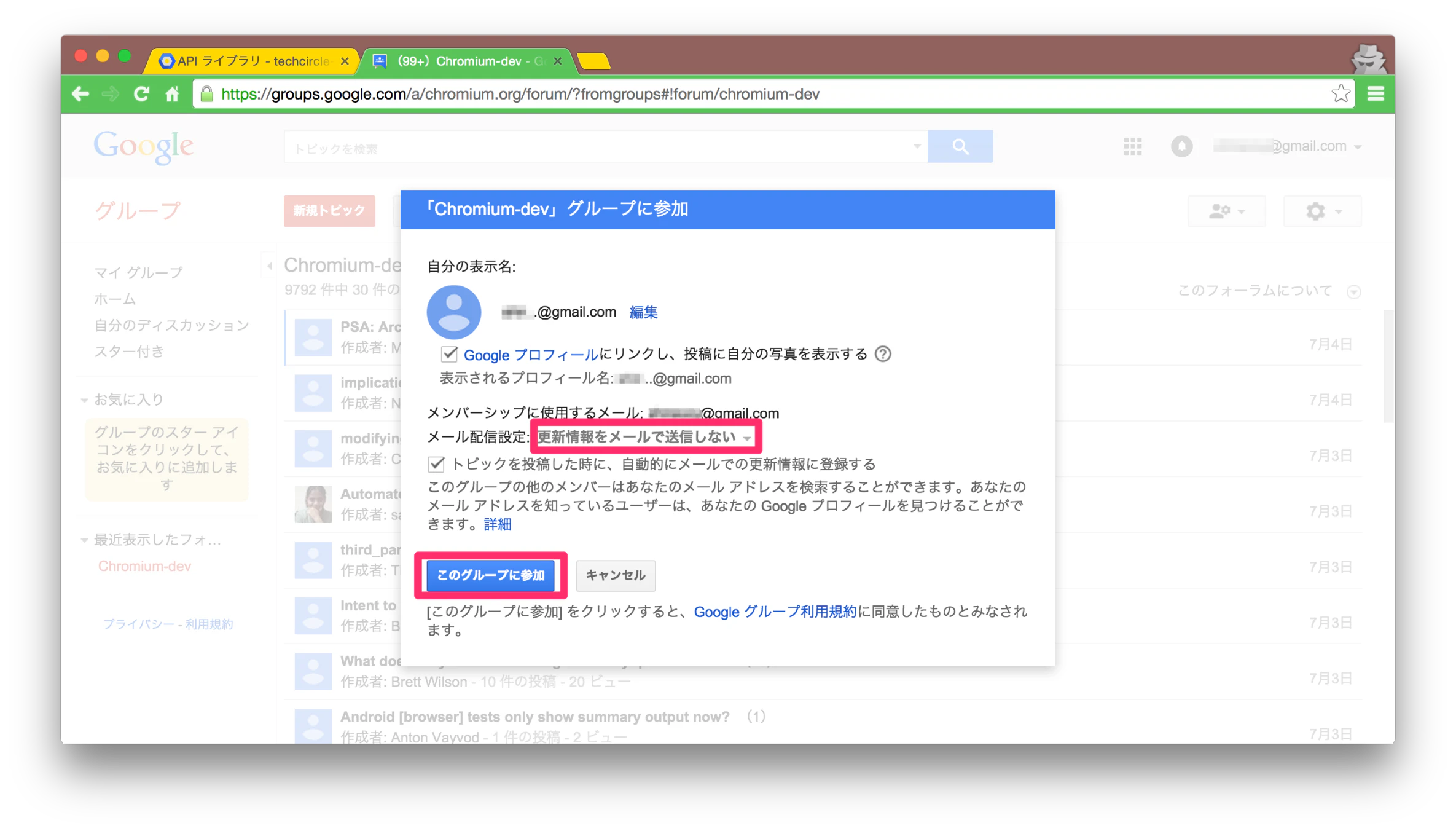Bookmark the page with star icon
The image size is (1456, 831).
point(1341,93)
